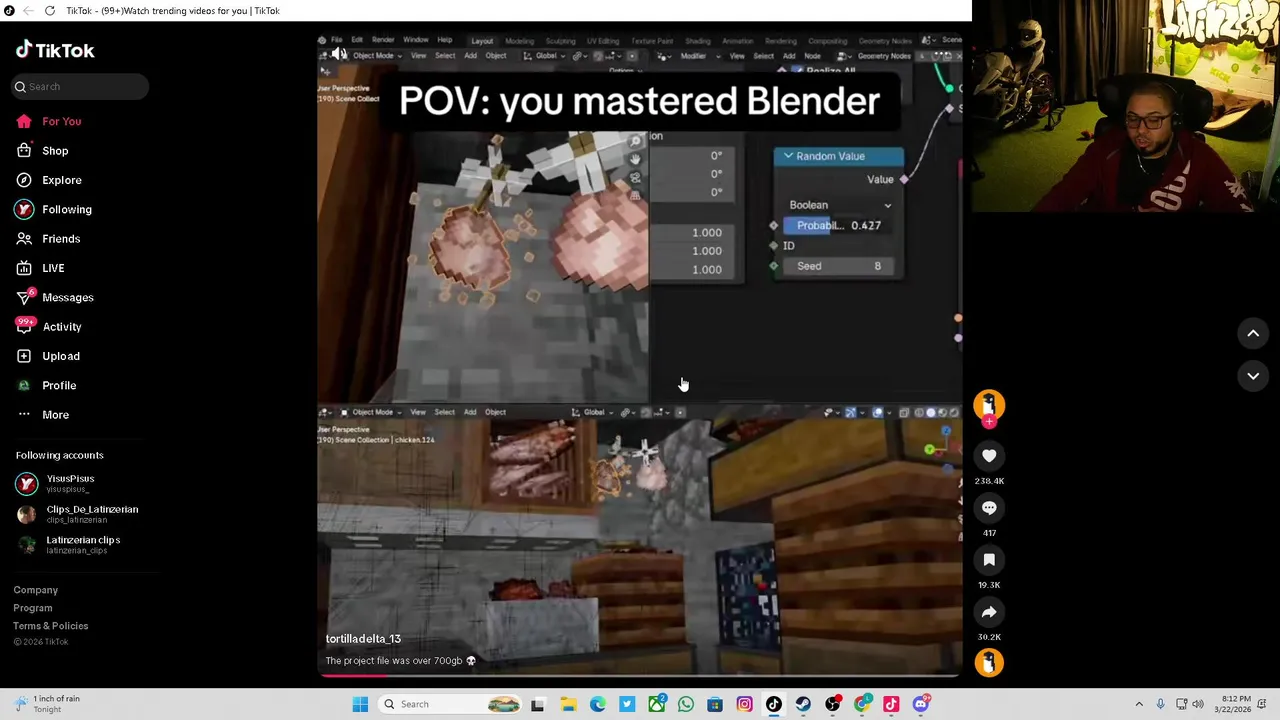Open Instagram from the taskbar
Screen dimensions: 1280x720
pyautogui.click(x=744, y=704)
